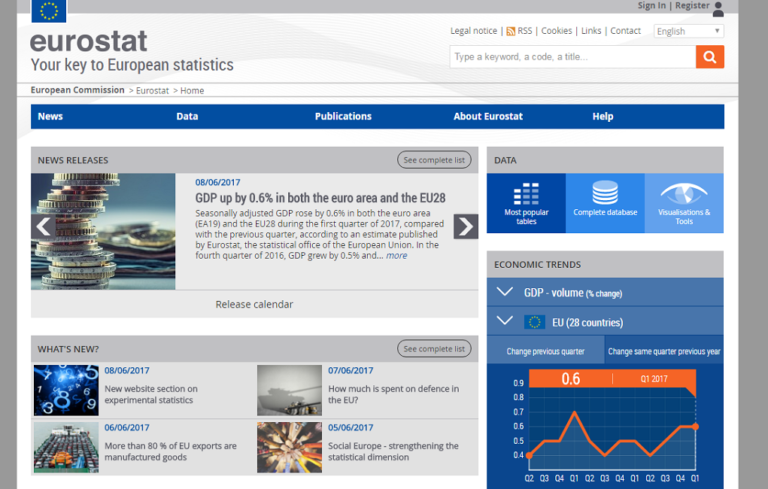Open Visualisations & Tools tile
This screenshot has width=768, height=489.
684,203
